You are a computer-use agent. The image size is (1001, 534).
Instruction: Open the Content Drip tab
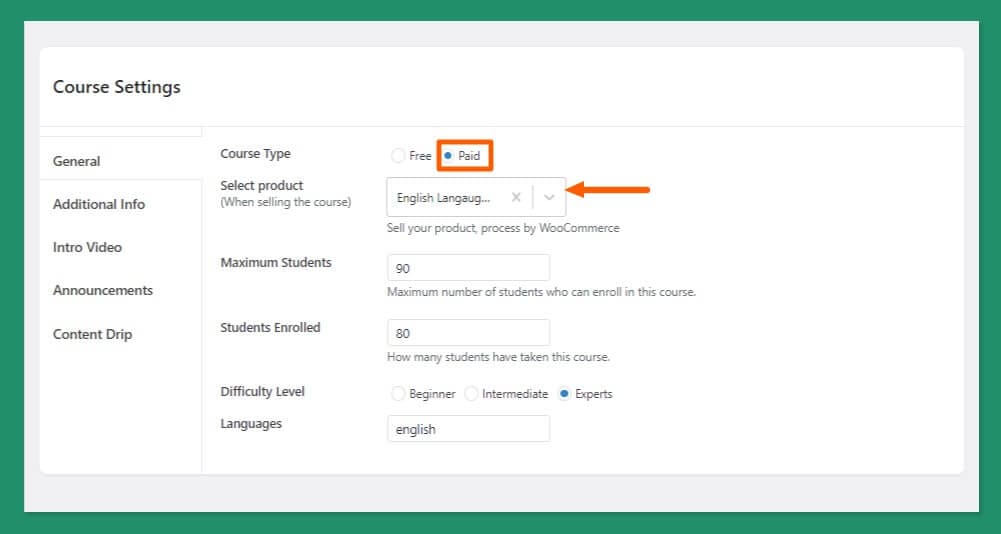point(92,334)
